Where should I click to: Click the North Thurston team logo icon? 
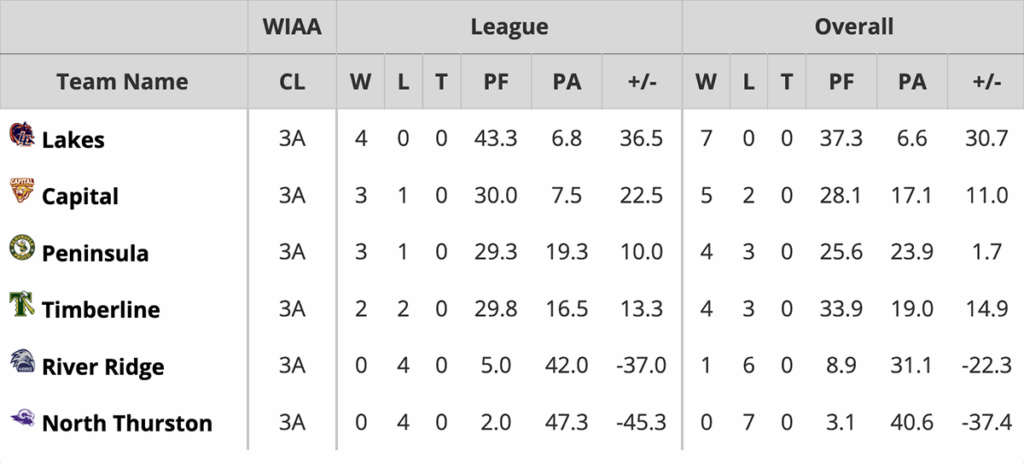point(22,418)
